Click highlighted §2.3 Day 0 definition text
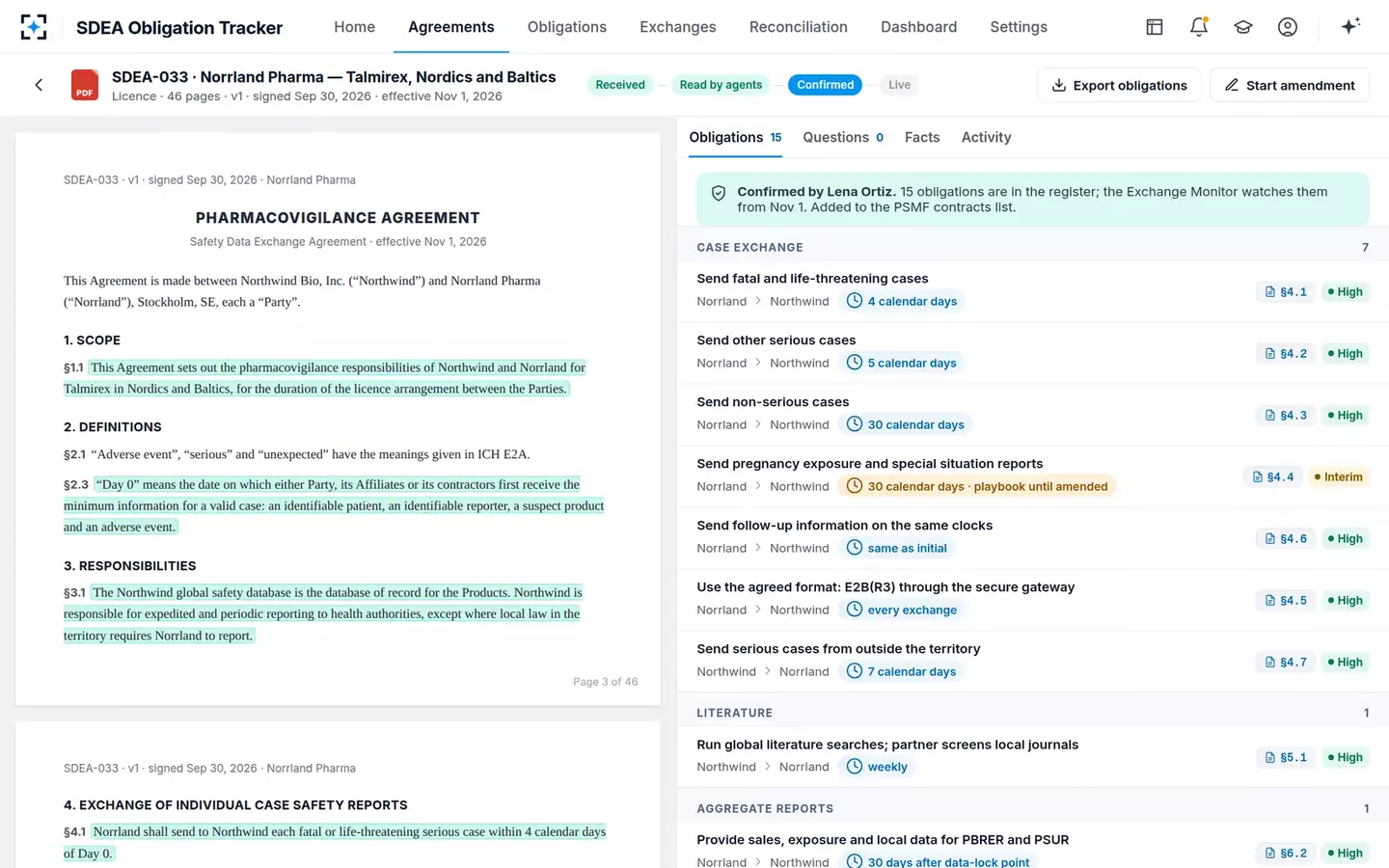Screen dimensions: 1389x868 point(334,506)
